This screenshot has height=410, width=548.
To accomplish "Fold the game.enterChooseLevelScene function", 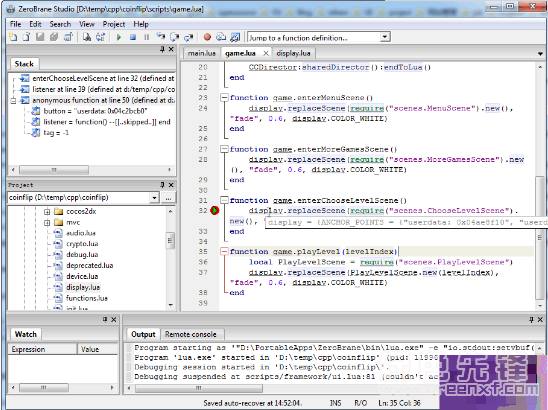I will tap(224, 200).
